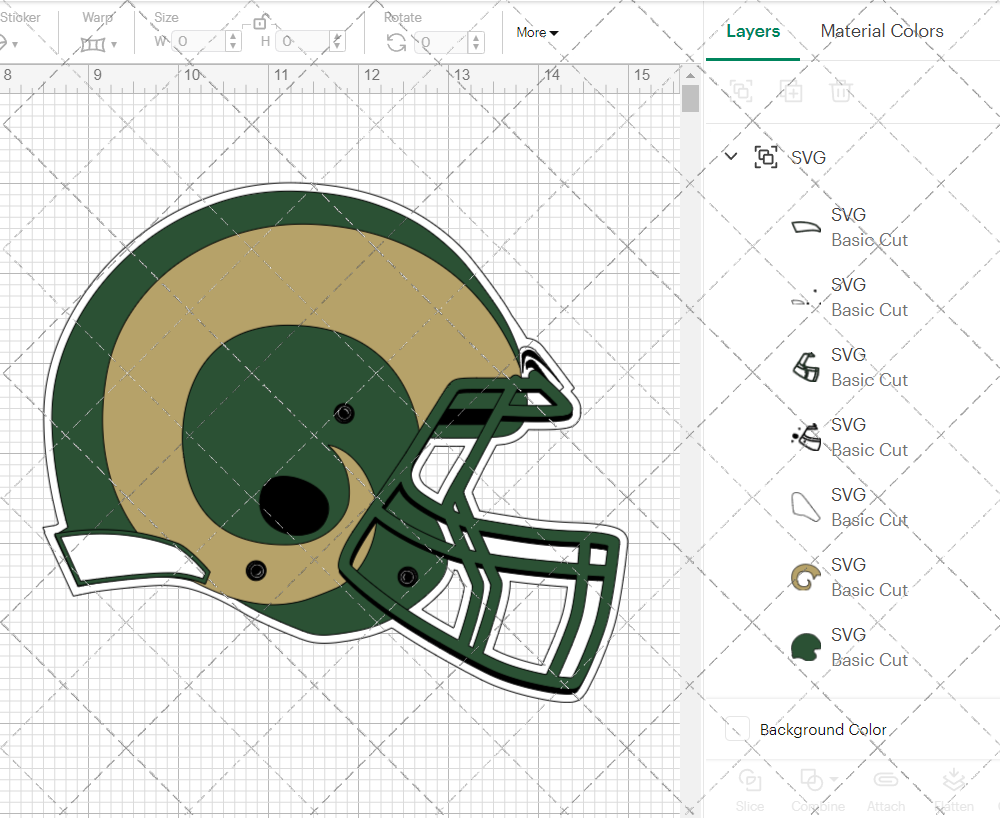Open the Material Colors tab
Image resolution: width=1000 pixels, height=818 pixels.
coord(881,31)
